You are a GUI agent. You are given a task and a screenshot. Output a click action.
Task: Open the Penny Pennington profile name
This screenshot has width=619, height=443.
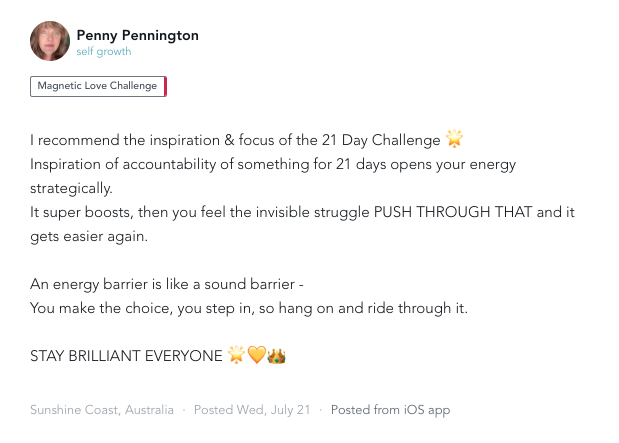(x=137, y=35)
